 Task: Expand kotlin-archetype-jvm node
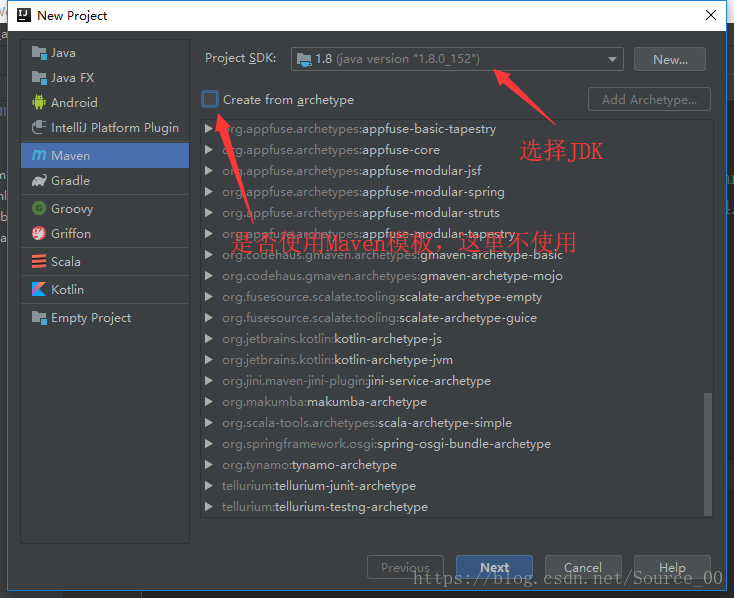pyautogui.click(x=209, y=360)
